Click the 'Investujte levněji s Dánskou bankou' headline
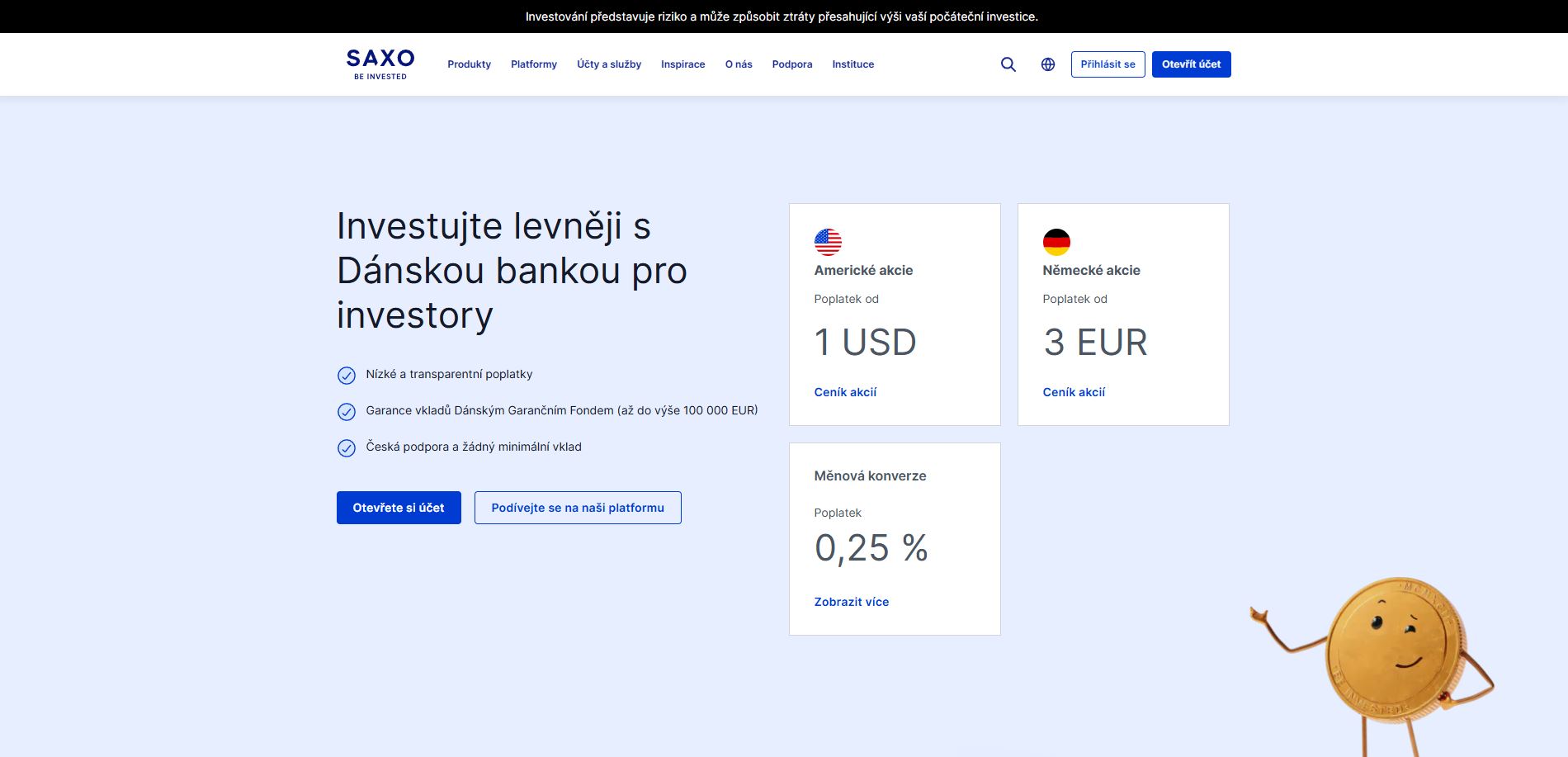This screenshot has width=1568, height=757. [512, 270]
